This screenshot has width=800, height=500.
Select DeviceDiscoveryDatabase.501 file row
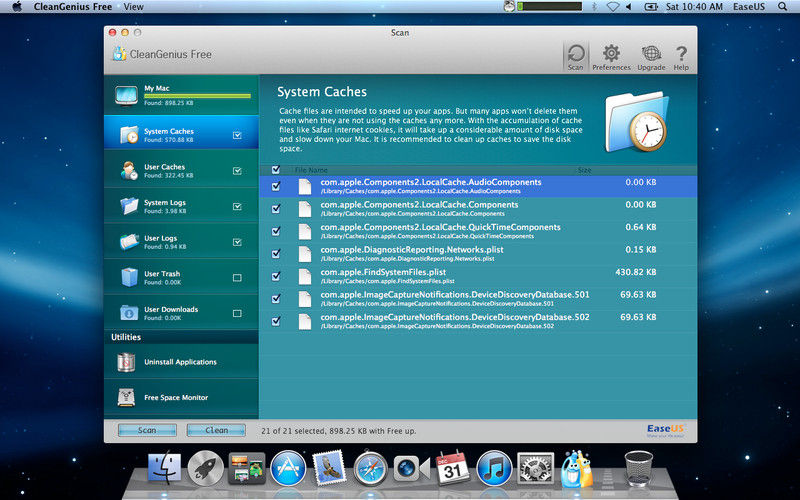478,298
